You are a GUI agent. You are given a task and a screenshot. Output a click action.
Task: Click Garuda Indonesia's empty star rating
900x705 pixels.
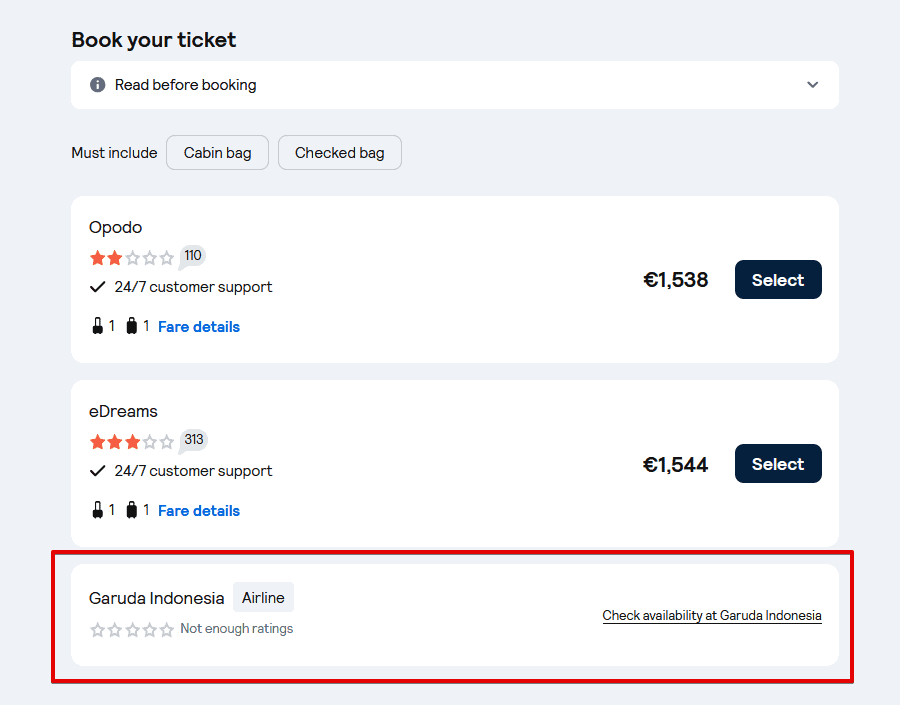[132, 630]
